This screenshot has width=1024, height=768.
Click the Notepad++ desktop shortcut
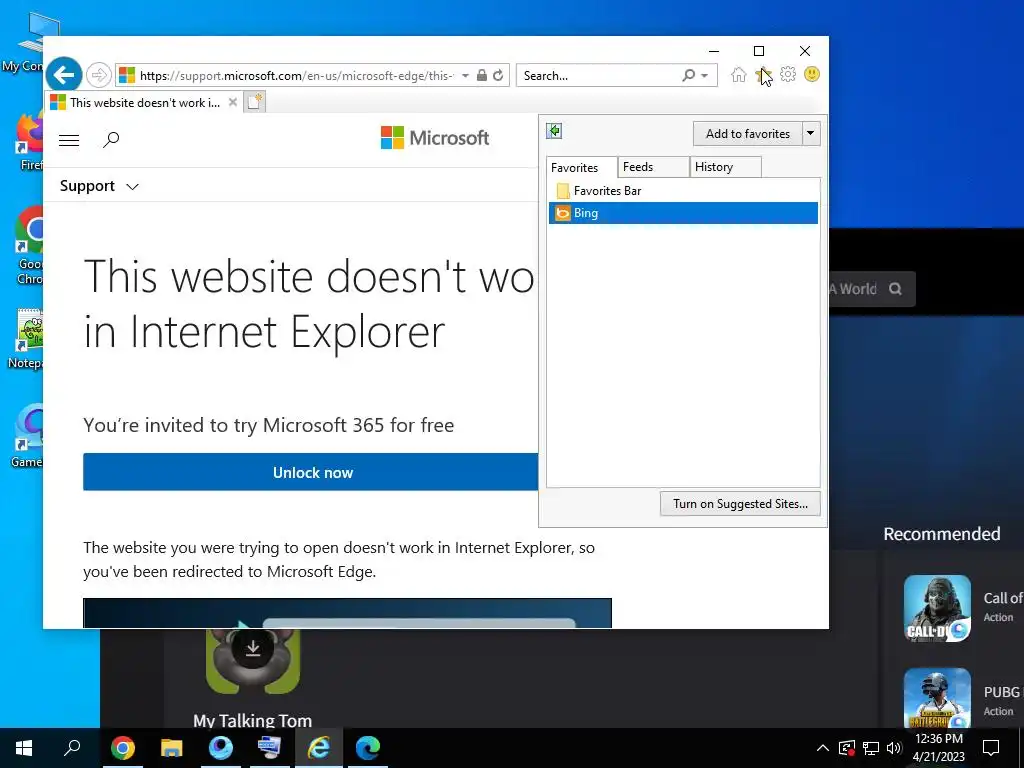[x=26, y=338]
